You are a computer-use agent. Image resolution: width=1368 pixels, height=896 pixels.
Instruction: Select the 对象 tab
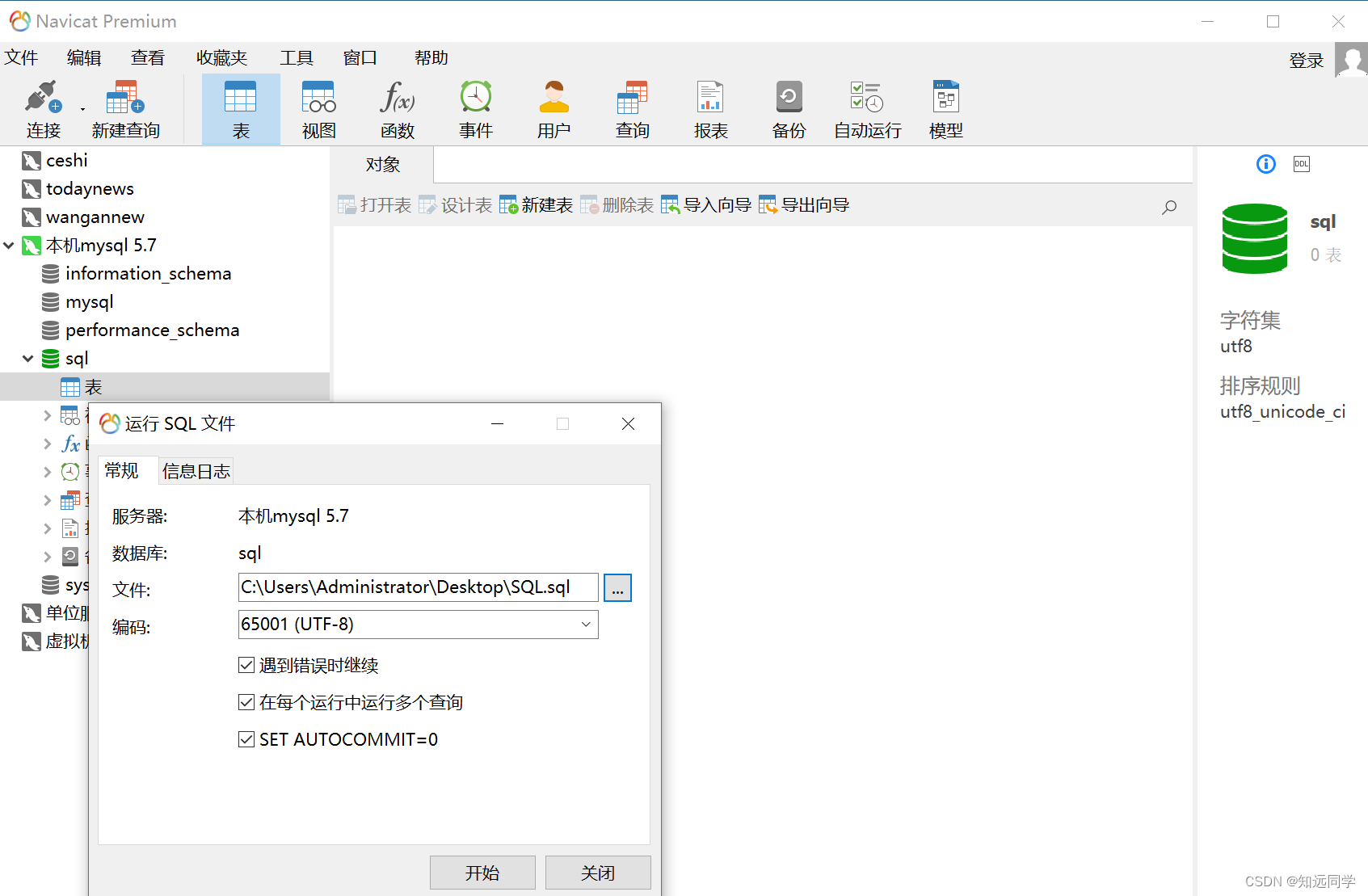point(382,165)
